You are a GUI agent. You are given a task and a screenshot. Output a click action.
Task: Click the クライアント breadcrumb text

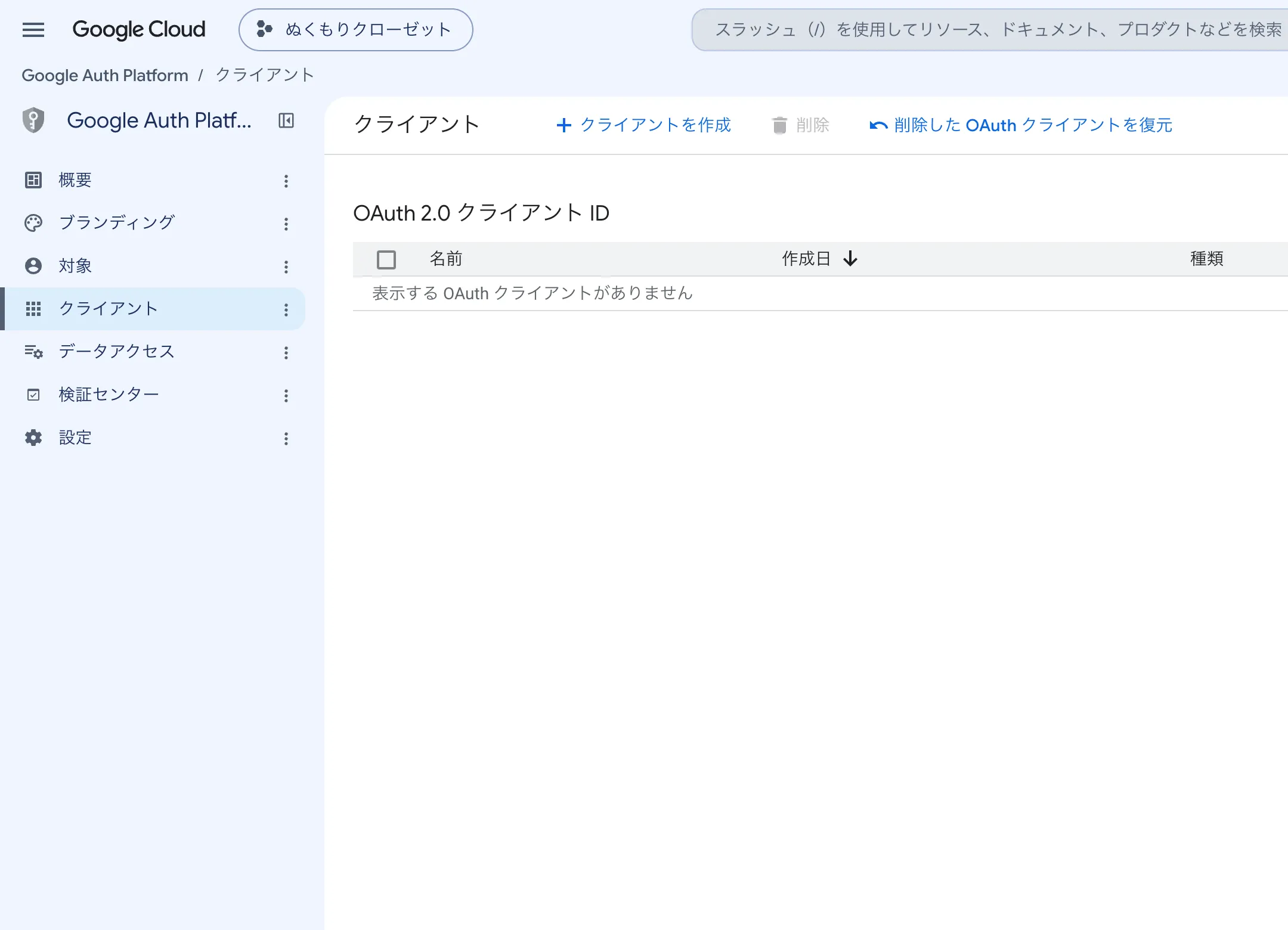pos(265,75)
